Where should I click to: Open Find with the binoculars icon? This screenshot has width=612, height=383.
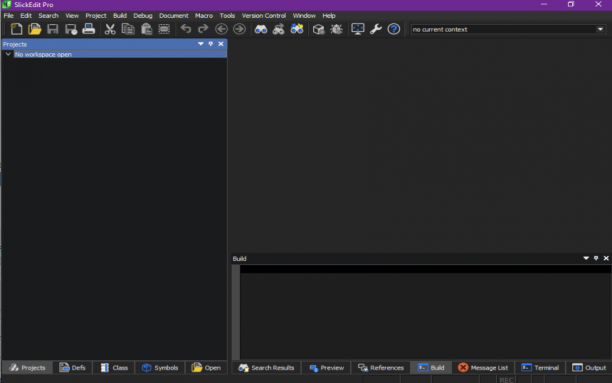[261, 29]
